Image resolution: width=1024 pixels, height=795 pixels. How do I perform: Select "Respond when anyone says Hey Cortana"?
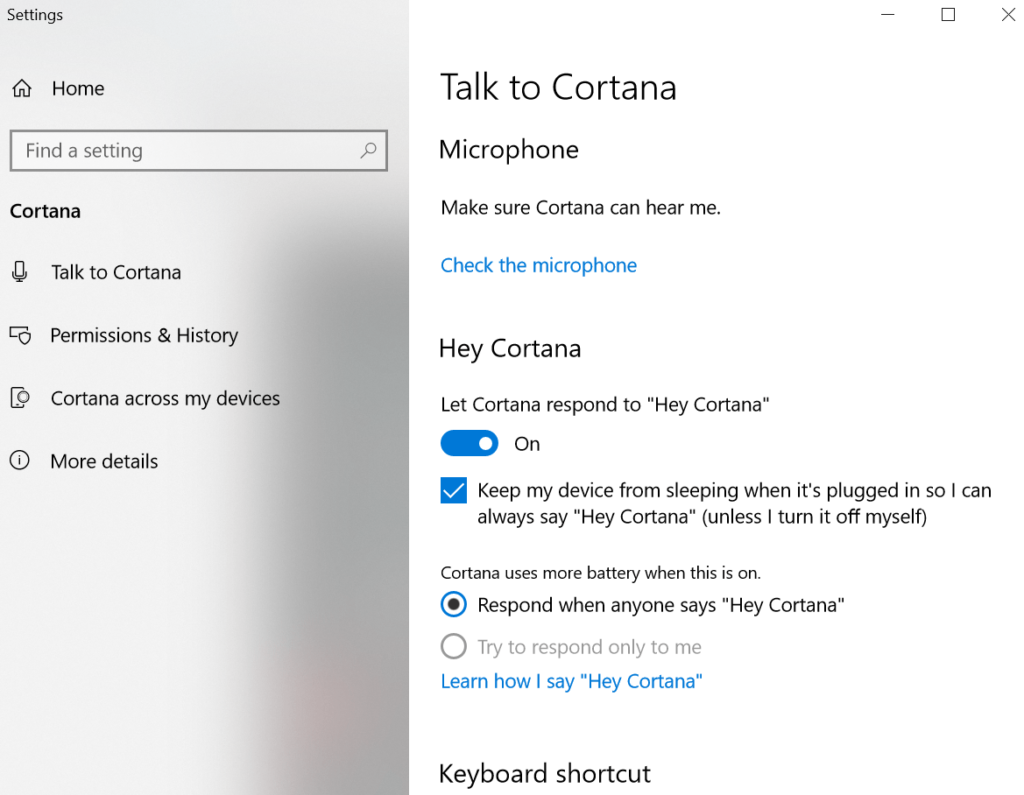pyautogui.click(x=454, y=605)
